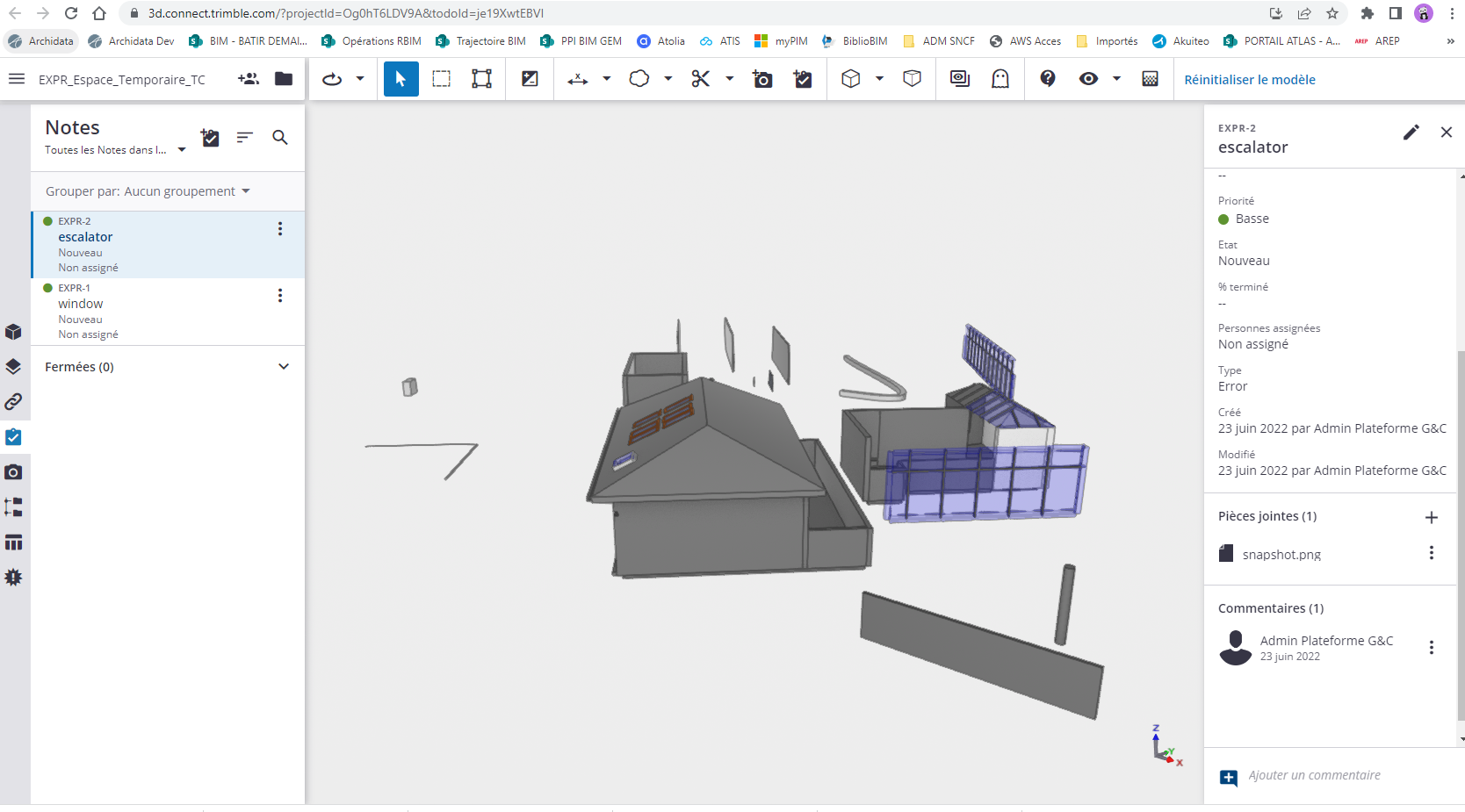Click Réinitialiser le modèle link

1249,80
